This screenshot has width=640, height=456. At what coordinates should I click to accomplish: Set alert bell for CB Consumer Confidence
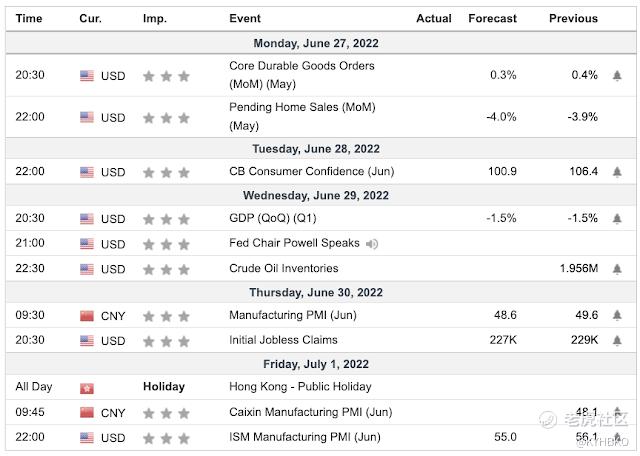coord(617,171)
